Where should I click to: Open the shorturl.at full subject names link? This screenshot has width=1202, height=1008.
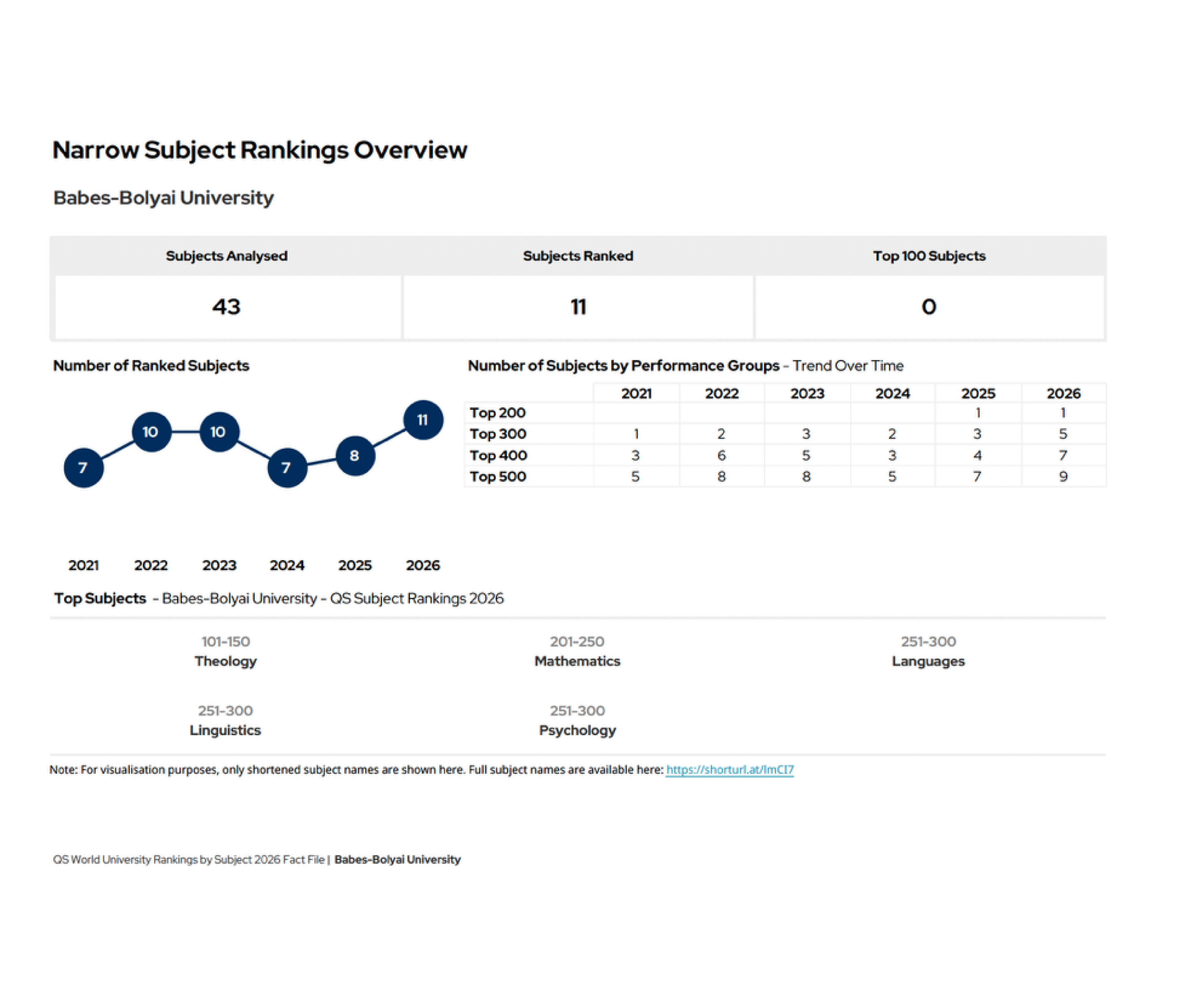tap(729, 770)
